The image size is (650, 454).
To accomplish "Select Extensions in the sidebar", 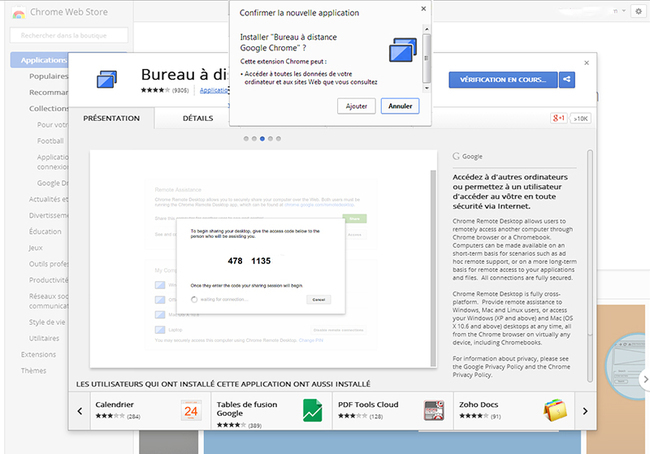I will pos(38,354).
